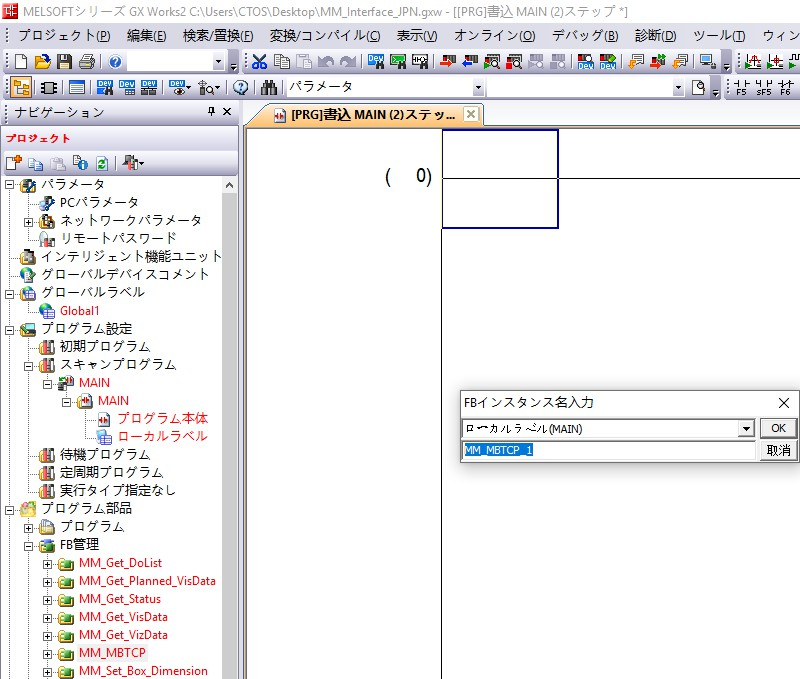
Task: Click the Cut scissors icon
Action: click(259, 62)
